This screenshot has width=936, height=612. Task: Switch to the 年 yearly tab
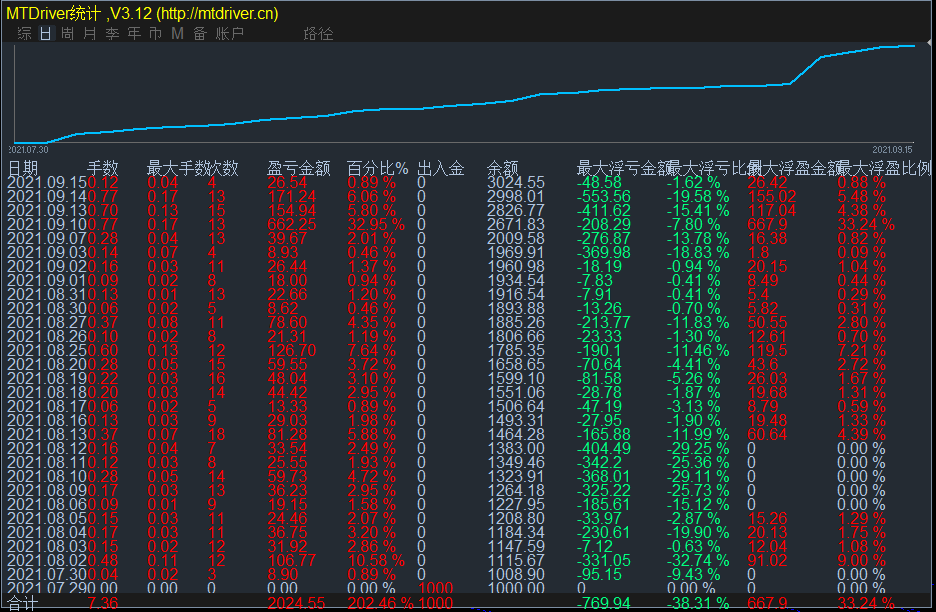click(134, 33)
